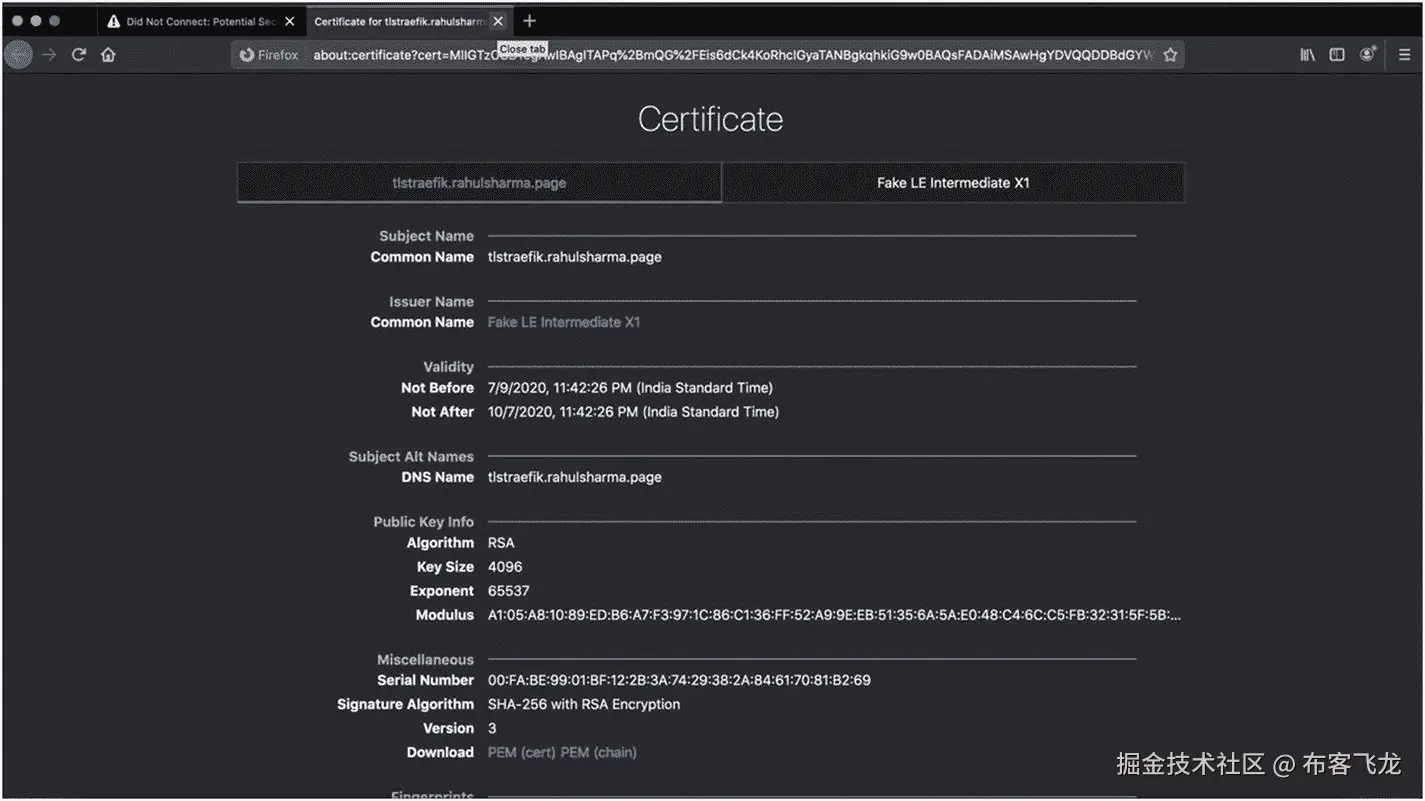Click the Public Key Info section label
Screen dimensions: 1425x801
tap(423, 521)
